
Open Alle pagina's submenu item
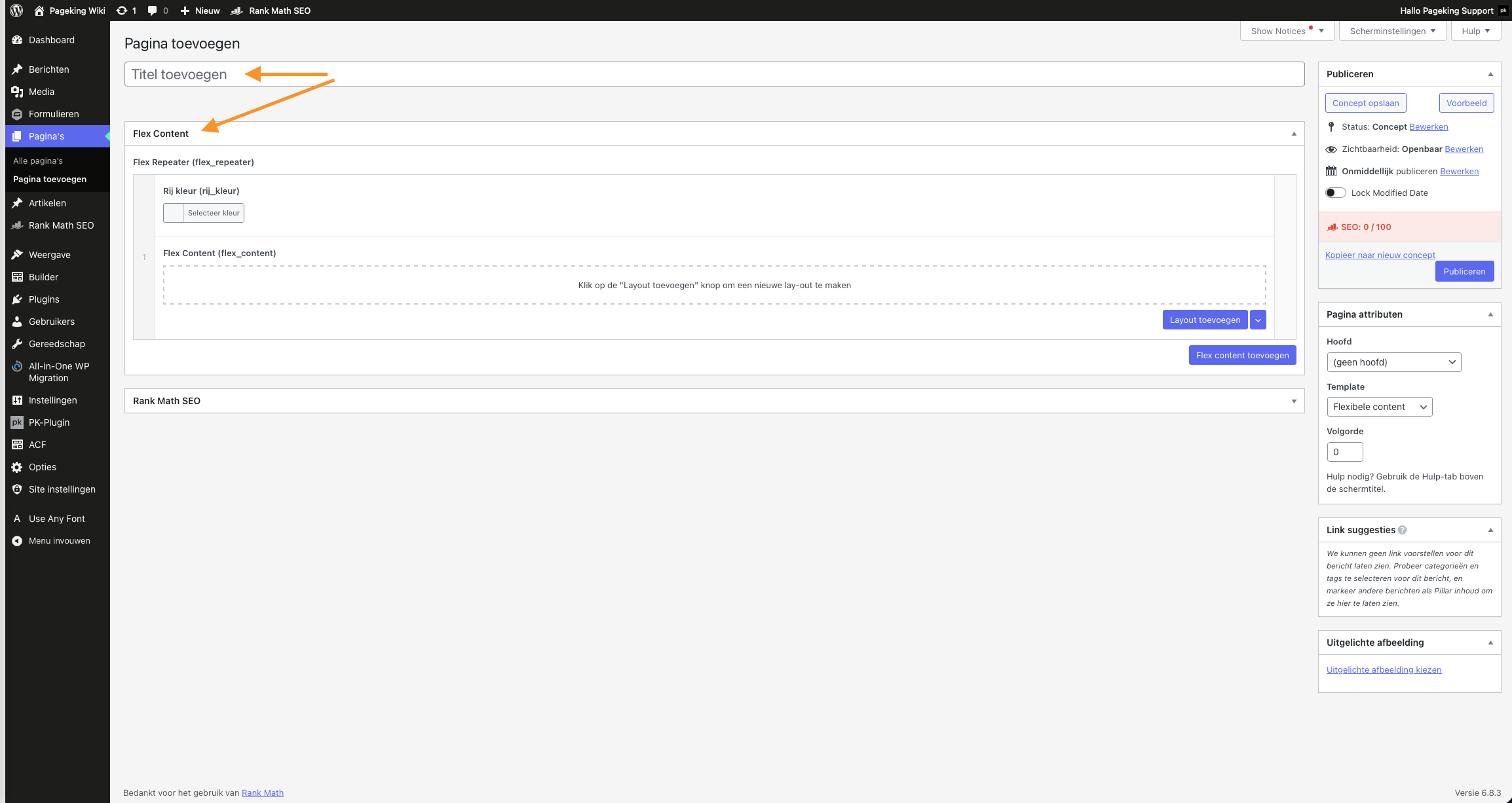pos(38,160)
